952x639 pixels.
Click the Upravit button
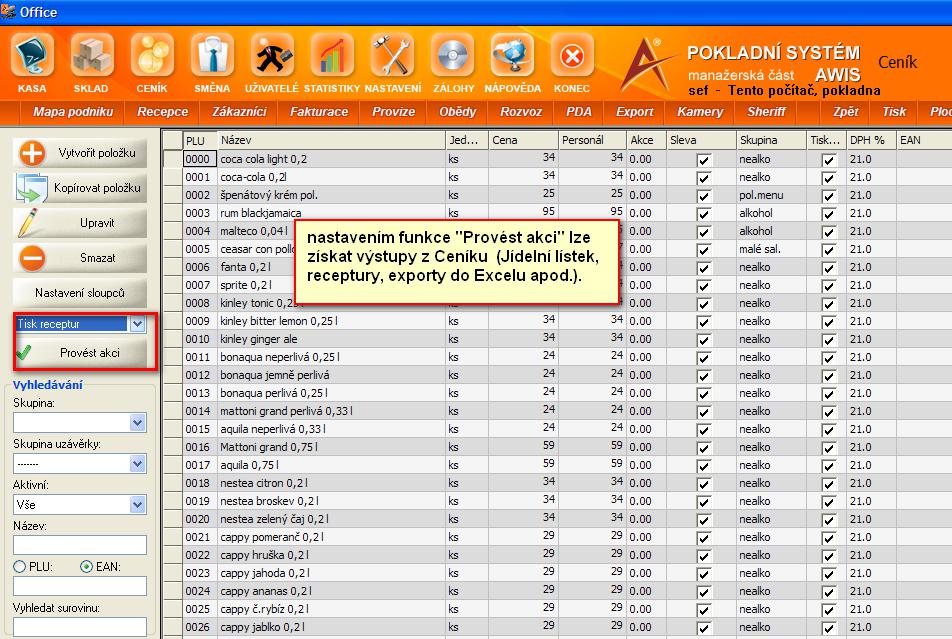80,223
